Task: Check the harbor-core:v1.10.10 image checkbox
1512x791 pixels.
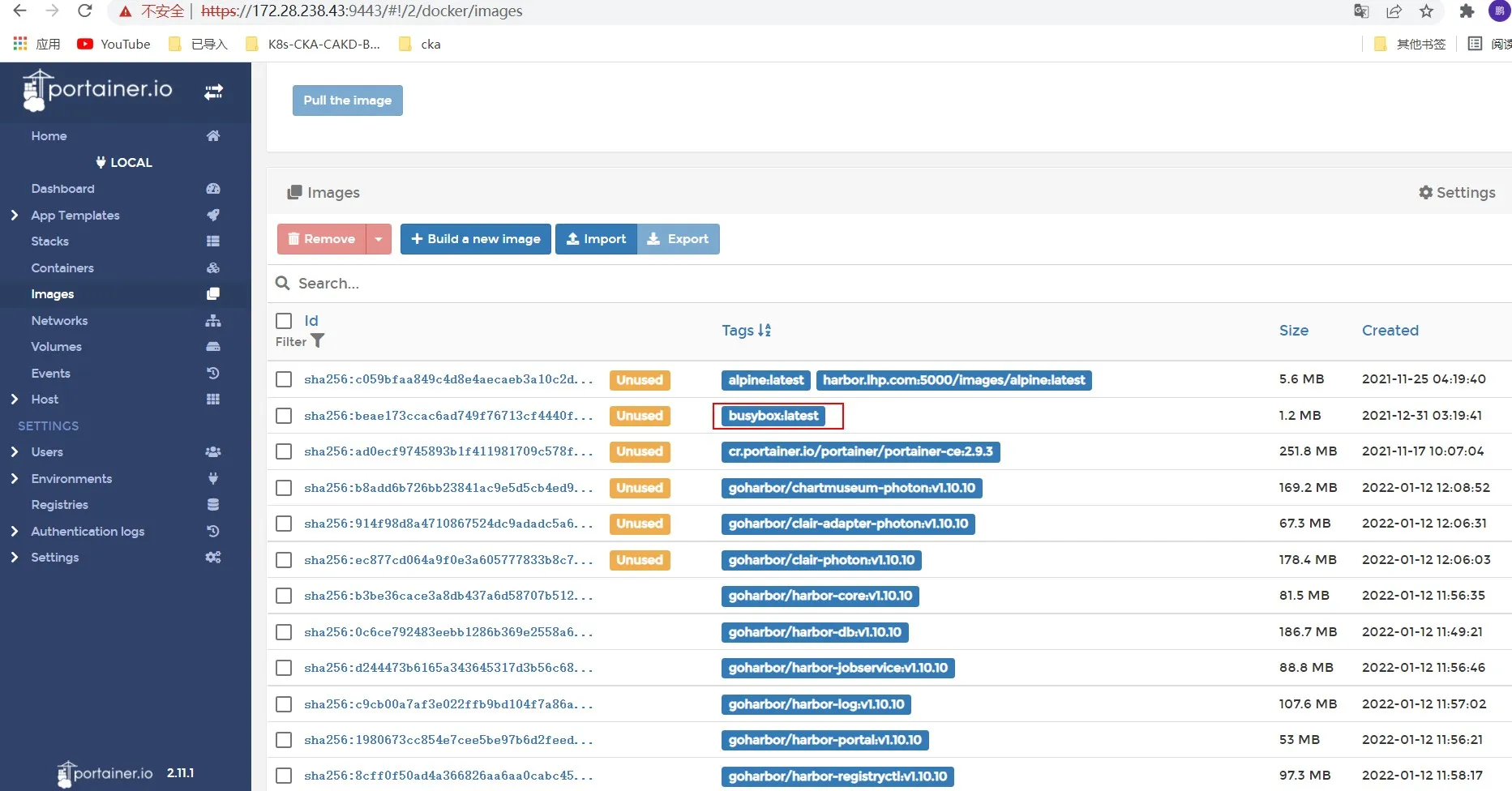Action: [284, 596]
